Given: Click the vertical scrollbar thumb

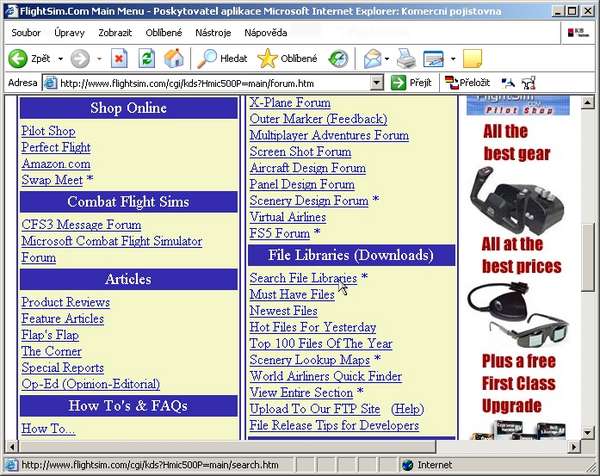Looking at the screenshot, I should 587,258.
